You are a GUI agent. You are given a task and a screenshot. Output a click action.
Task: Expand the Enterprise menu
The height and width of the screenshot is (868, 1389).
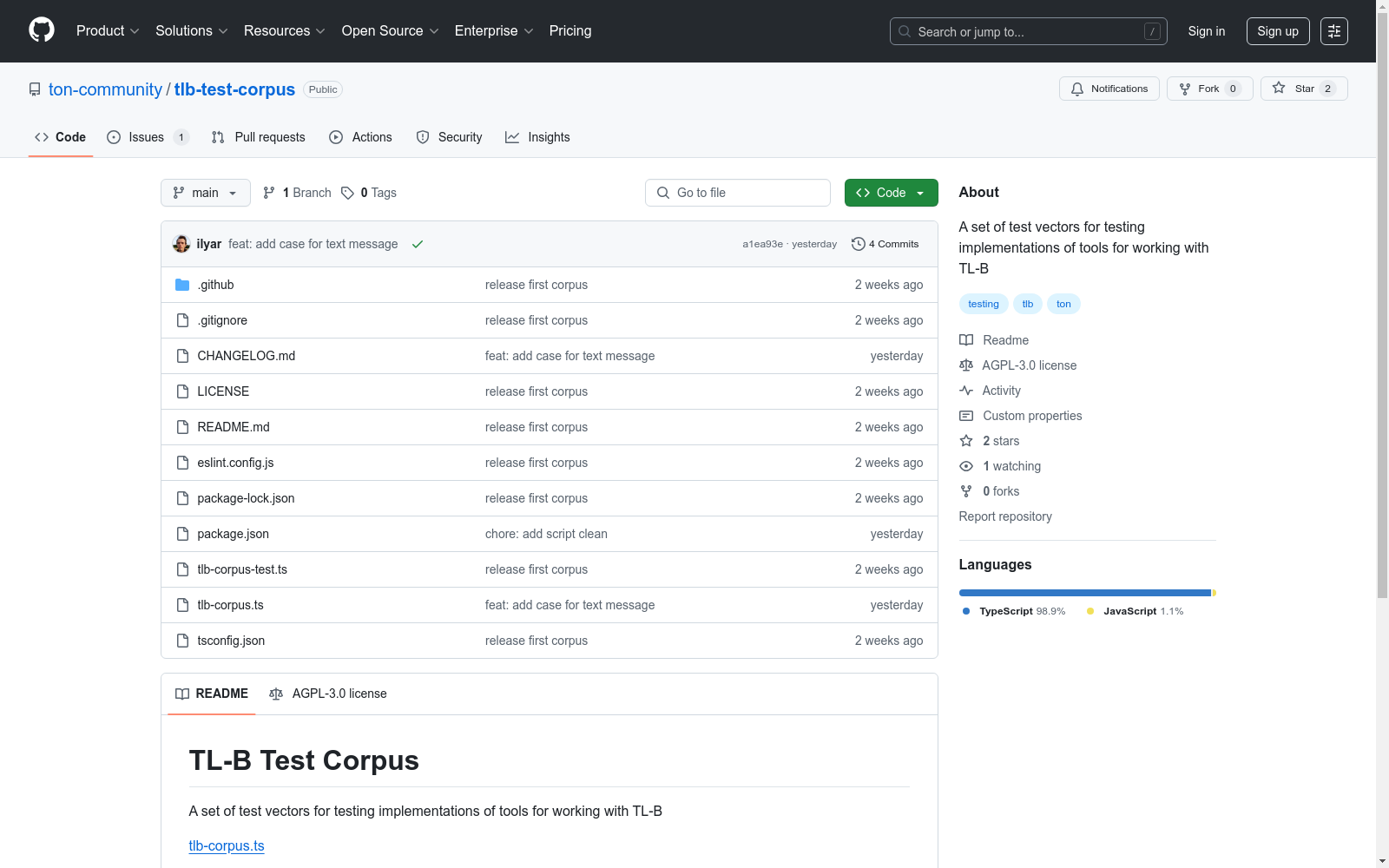pyautogui.click(x=494, y=30)
